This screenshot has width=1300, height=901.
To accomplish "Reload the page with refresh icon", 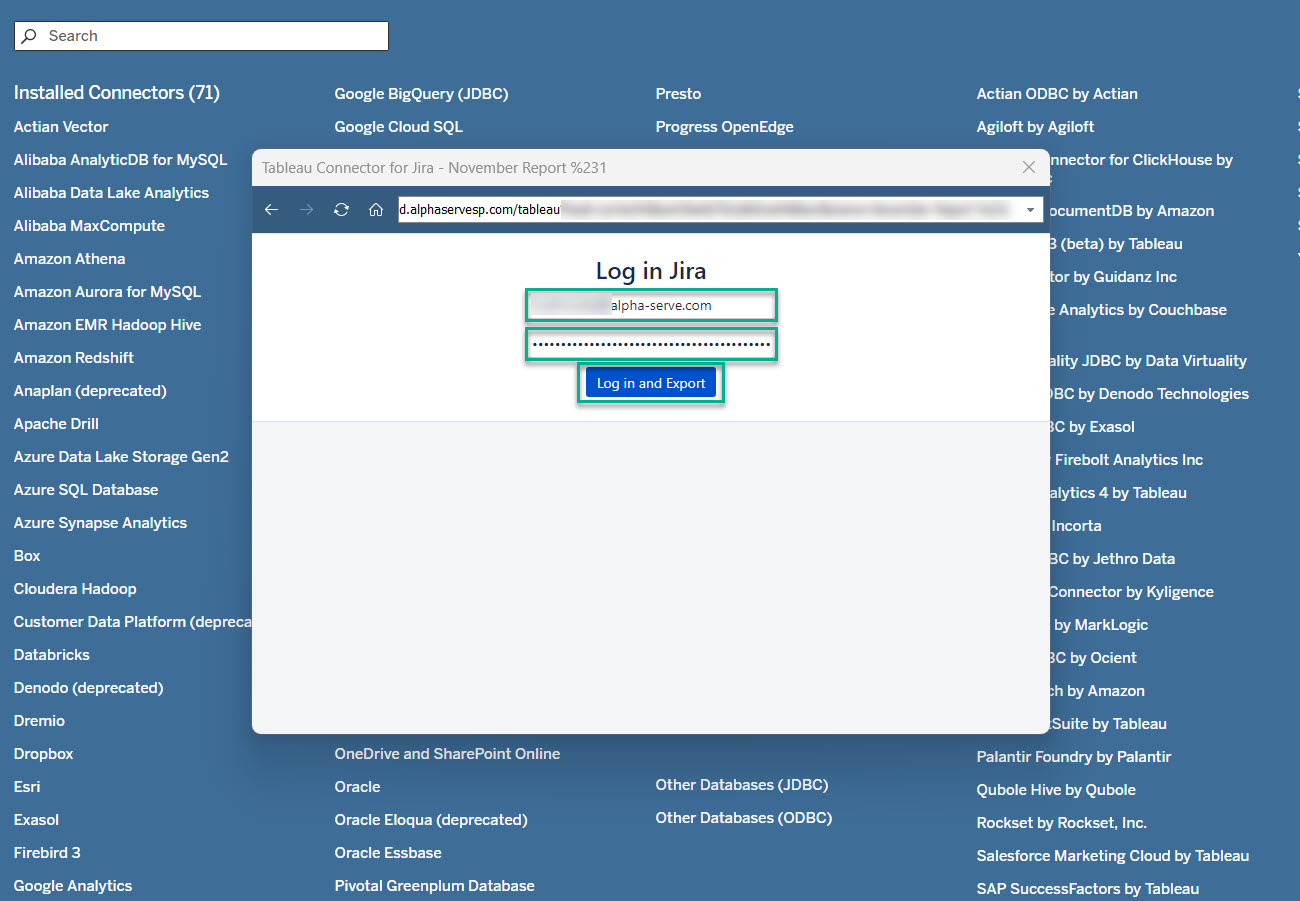I will 341,210.
